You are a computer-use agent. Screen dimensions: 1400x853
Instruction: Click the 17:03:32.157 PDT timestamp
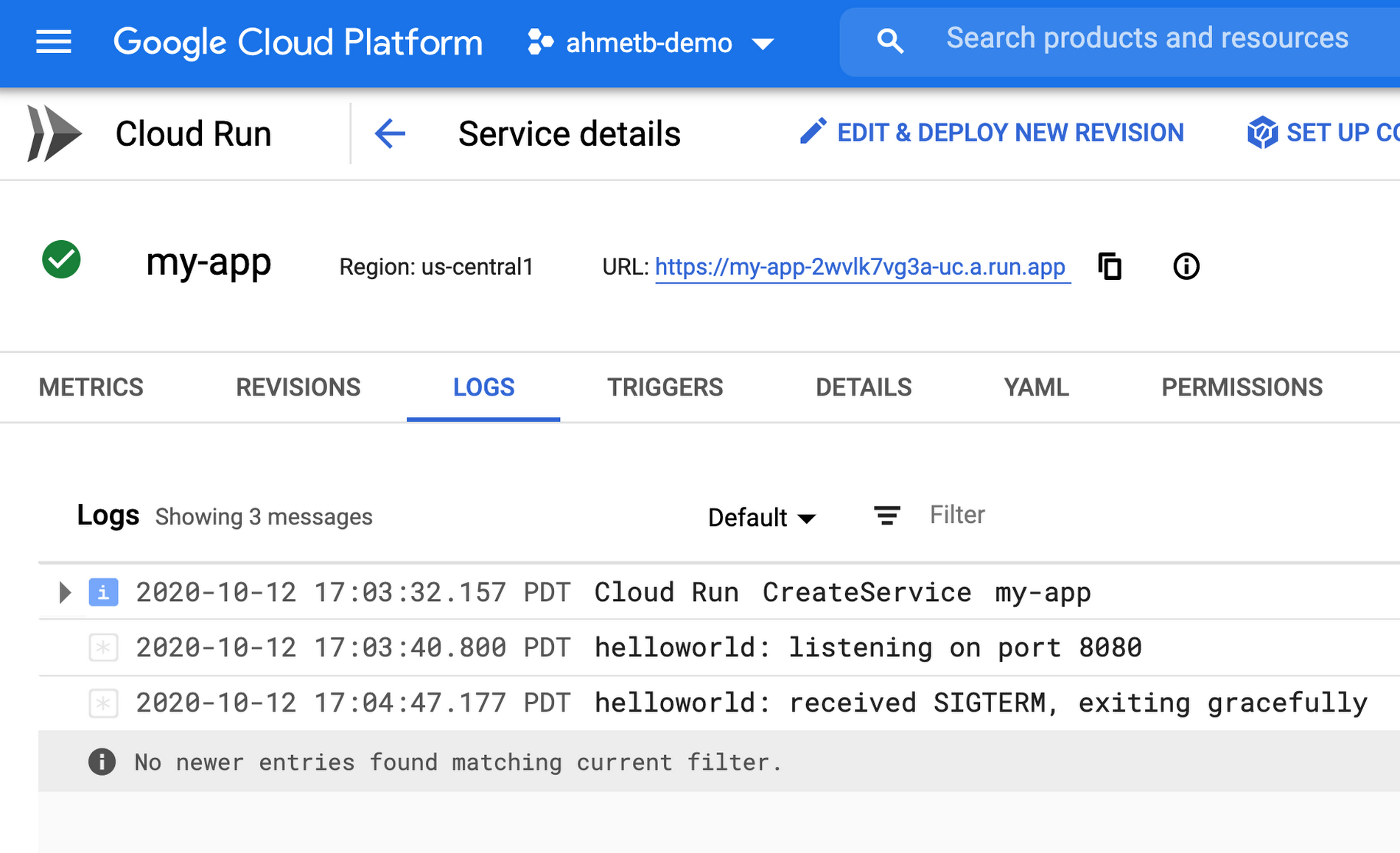pyautogui.click(x=354, y=592)
